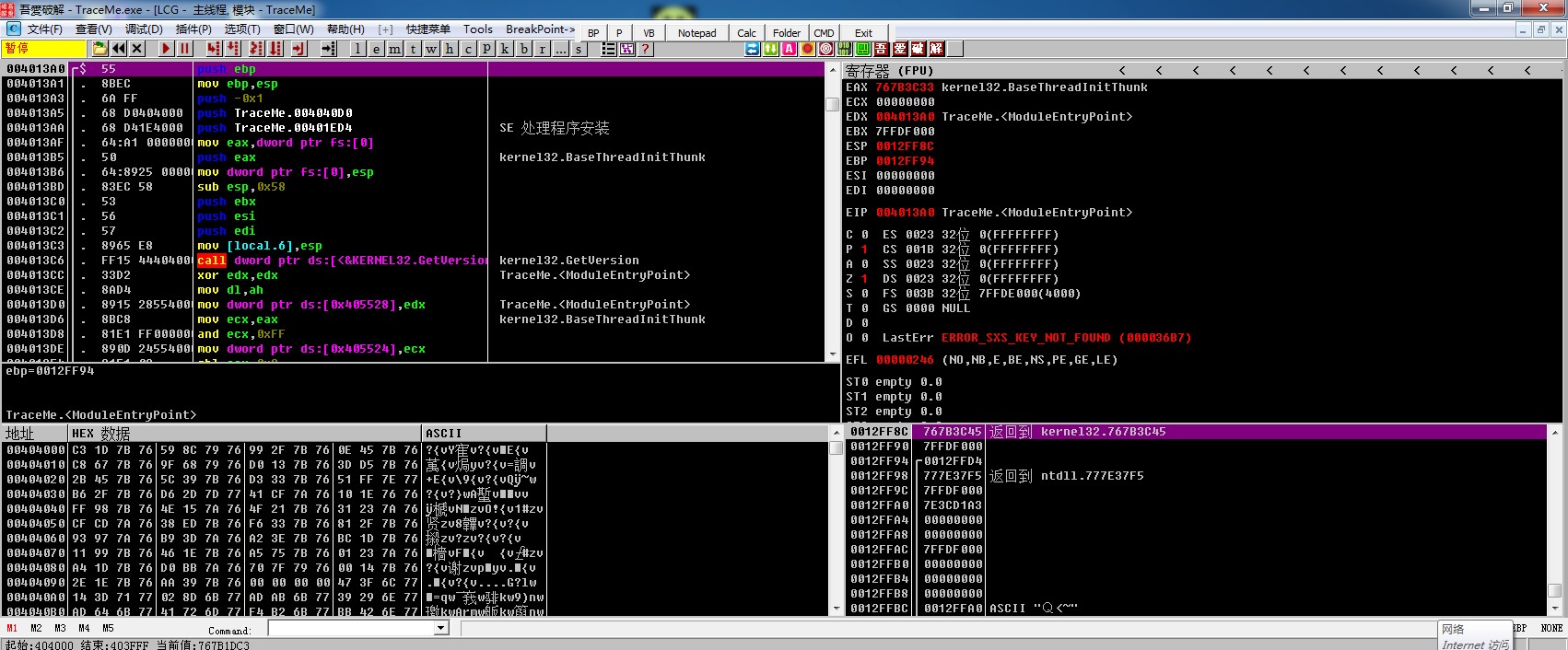Open the 调试(D) menu
1568x650 pixels.
(x=143, y=29)
